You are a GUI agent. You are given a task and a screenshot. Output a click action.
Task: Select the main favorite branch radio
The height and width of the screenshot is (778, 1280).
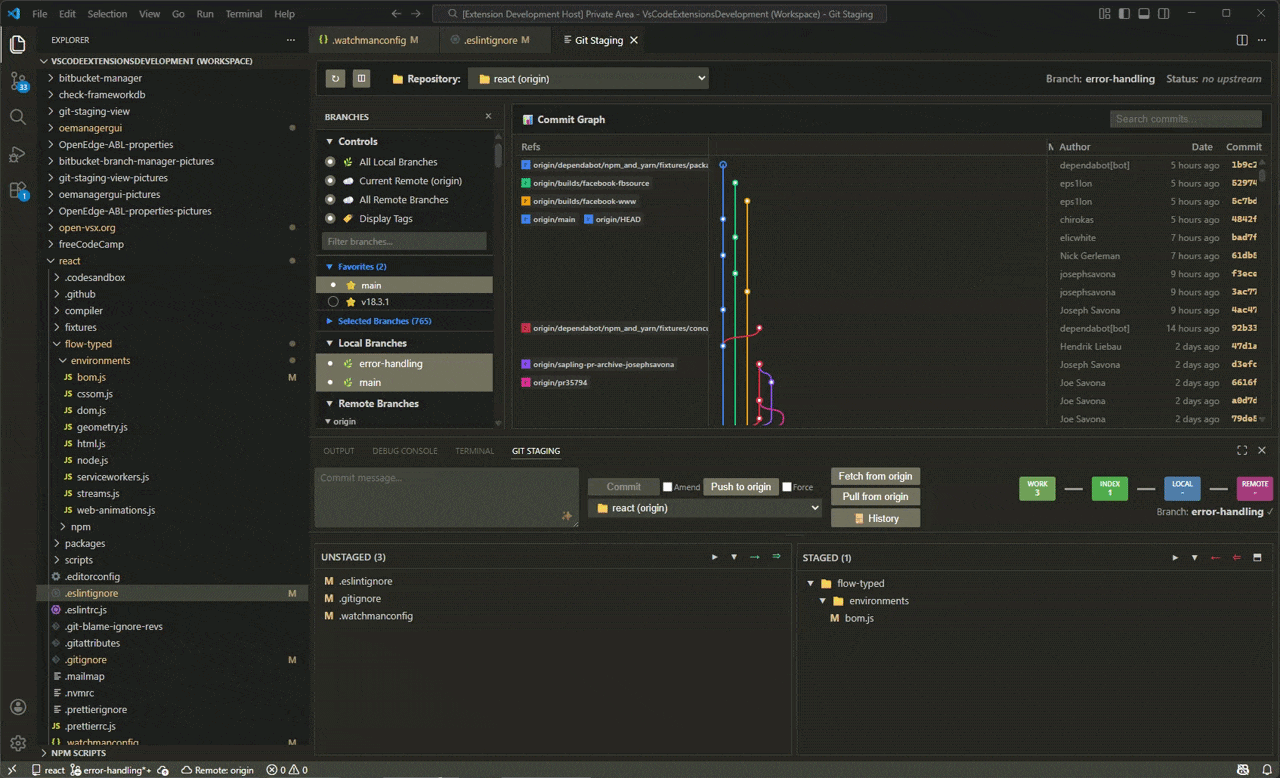pos(333,285)
